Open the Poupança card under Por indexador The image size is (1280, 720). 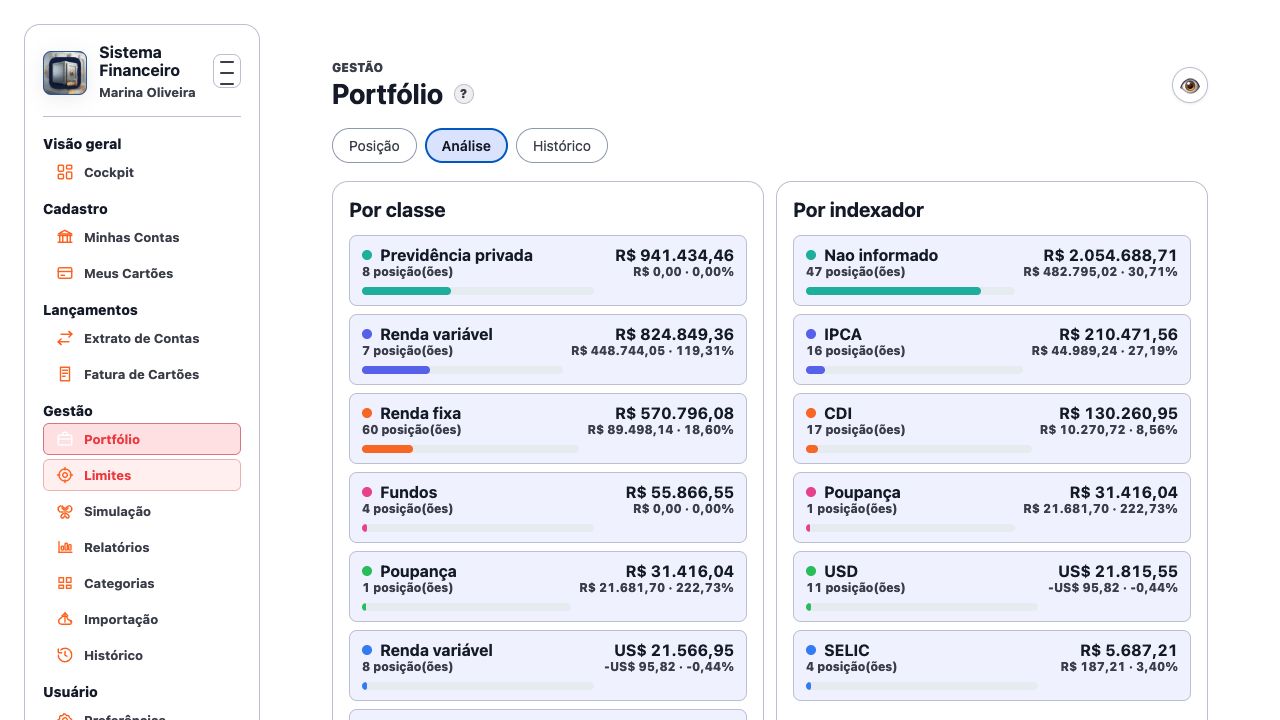(x=992, y=507)
